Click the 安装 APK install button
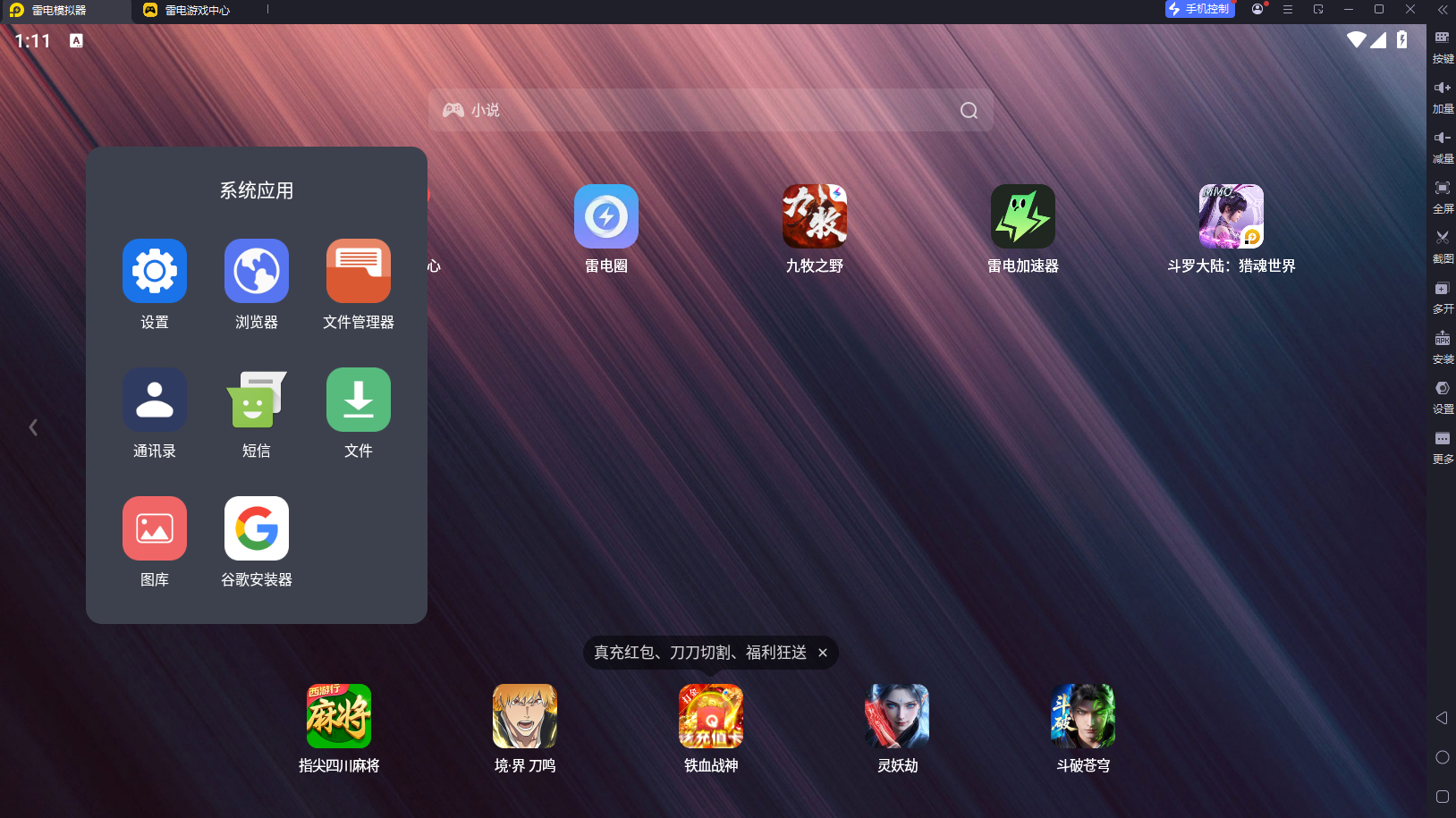The height and width of the screenshot is (818, 1456). pos(1443,347)
